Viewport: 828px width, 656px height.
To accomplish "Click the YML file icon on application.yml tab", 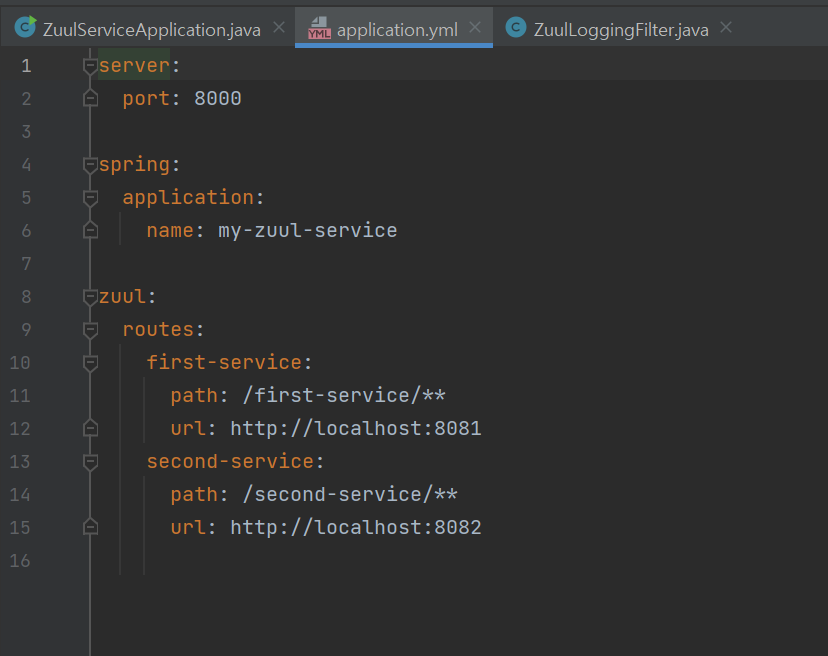I will [319, 28].
